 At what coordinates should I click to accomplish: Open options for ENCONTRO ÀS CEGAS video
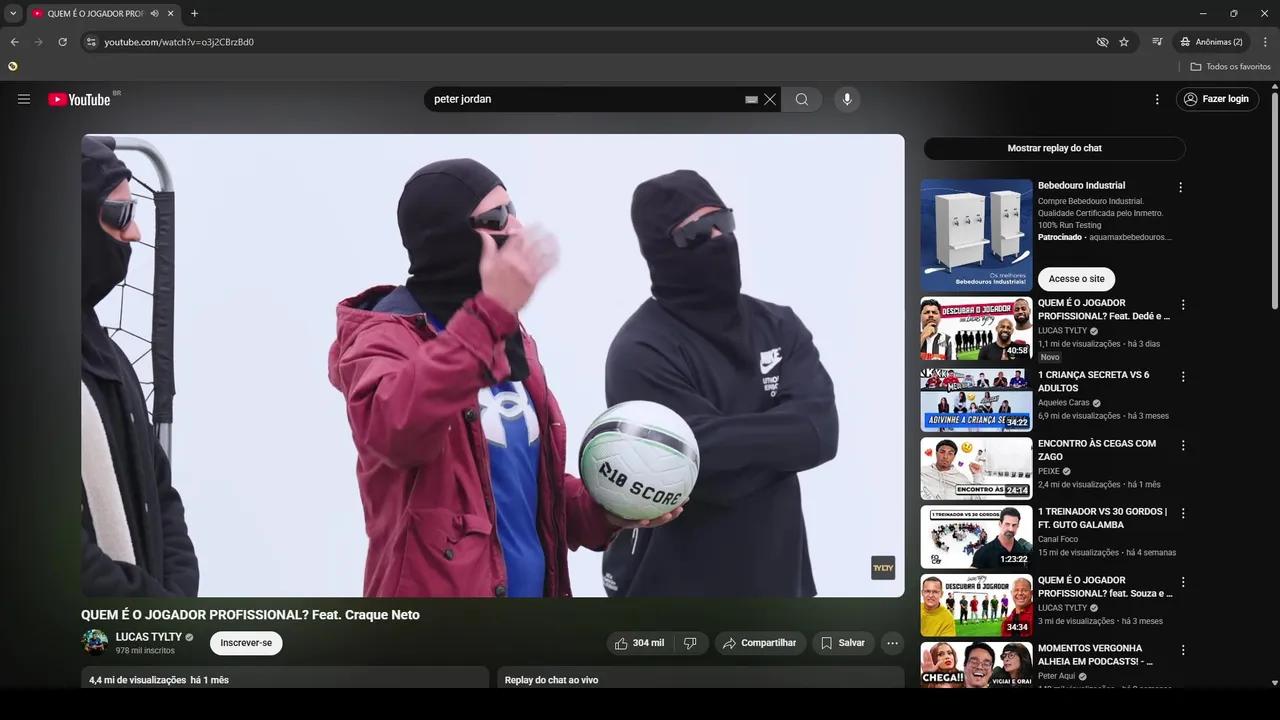coord(1183,445)
